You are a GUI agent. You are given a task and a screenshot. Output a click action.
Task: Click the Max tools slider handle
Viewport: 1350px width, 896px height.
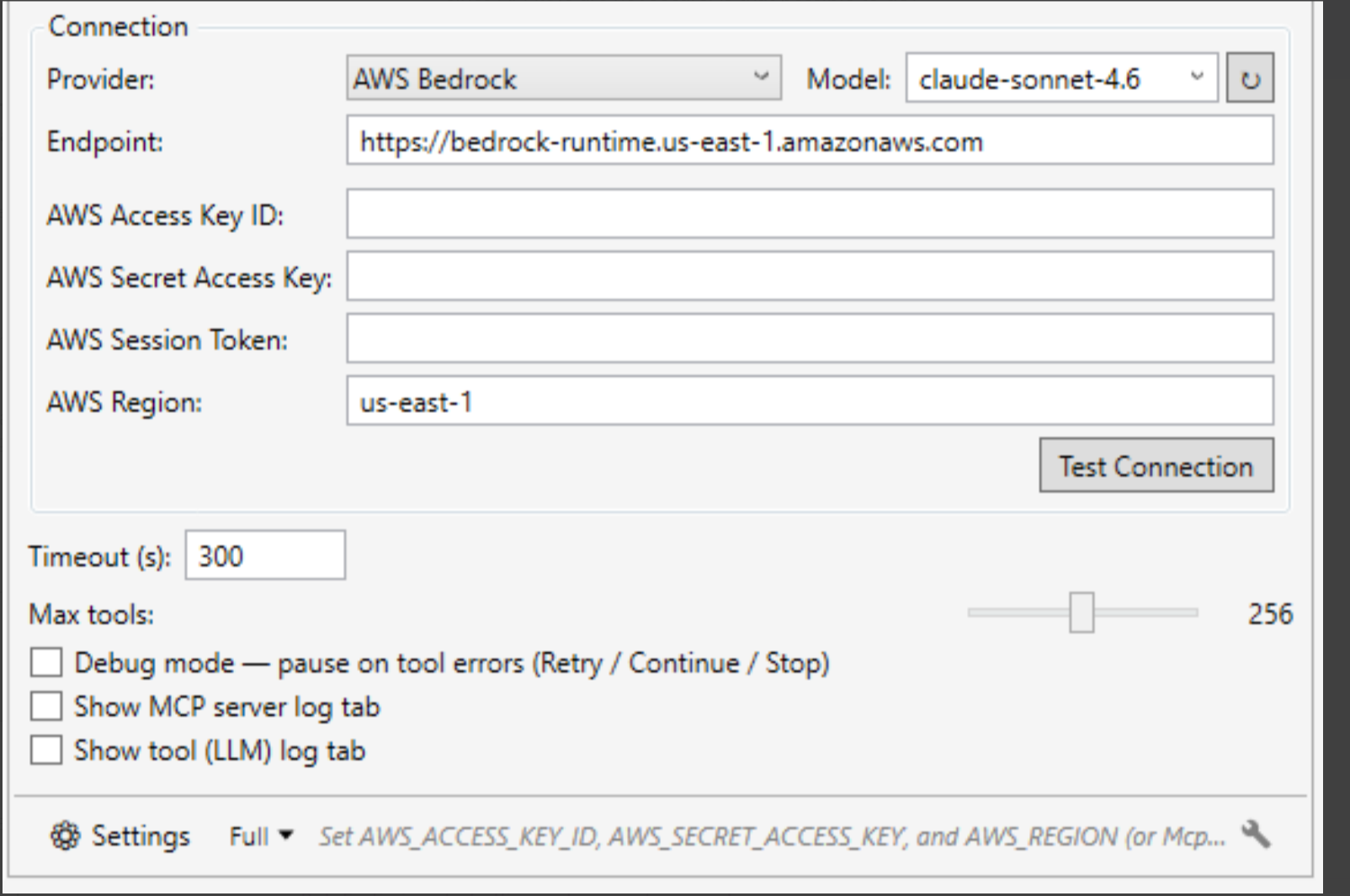pos(1082,612)
